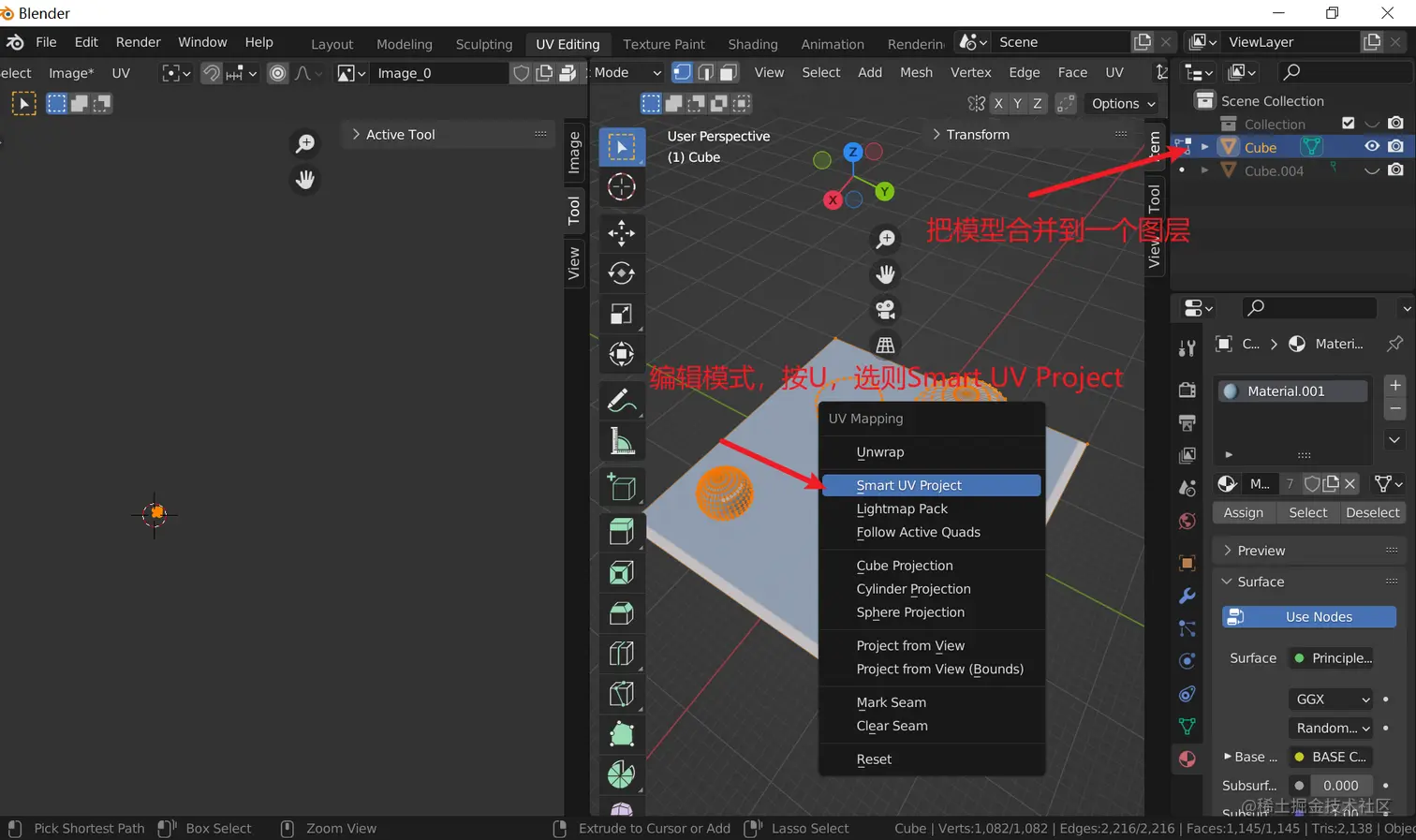Open the Modifiers wrench properties tab
Viewport: 1416px width, 840px height.
[1187, 596]
